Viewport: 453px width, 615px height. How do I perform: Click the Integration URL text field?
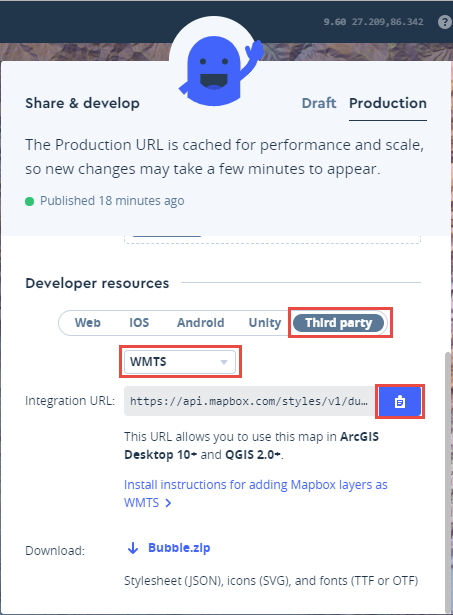tap(249, 401)
